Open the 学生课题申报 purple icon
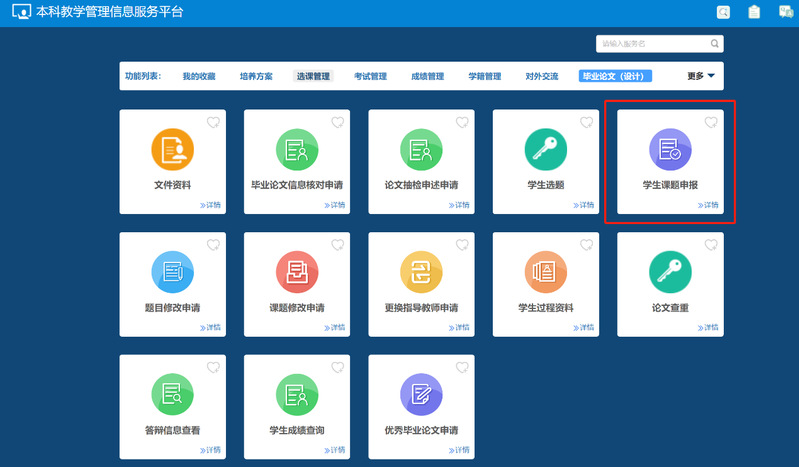Image resolution: width=799 pixels, height=467 pixels. [666, 150]
